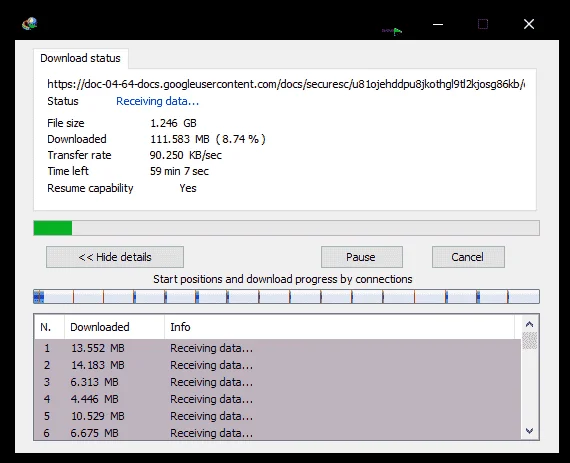Screen dimensions: 570x463
Task: Click the downloaded value 111.583 MB (8.74 %)
Action: [208, 139]
